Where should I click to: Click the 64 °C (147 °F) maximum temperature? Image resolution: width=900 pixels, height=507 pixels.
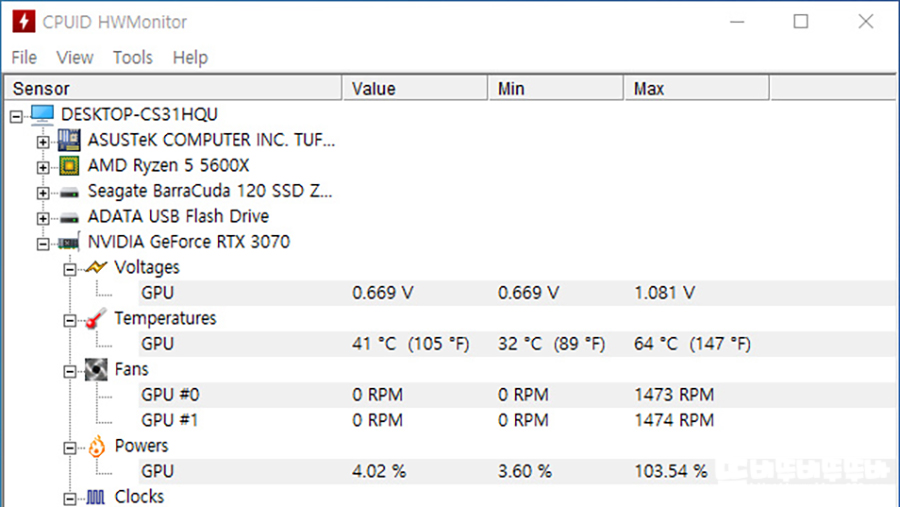click(x=693, y=344)
